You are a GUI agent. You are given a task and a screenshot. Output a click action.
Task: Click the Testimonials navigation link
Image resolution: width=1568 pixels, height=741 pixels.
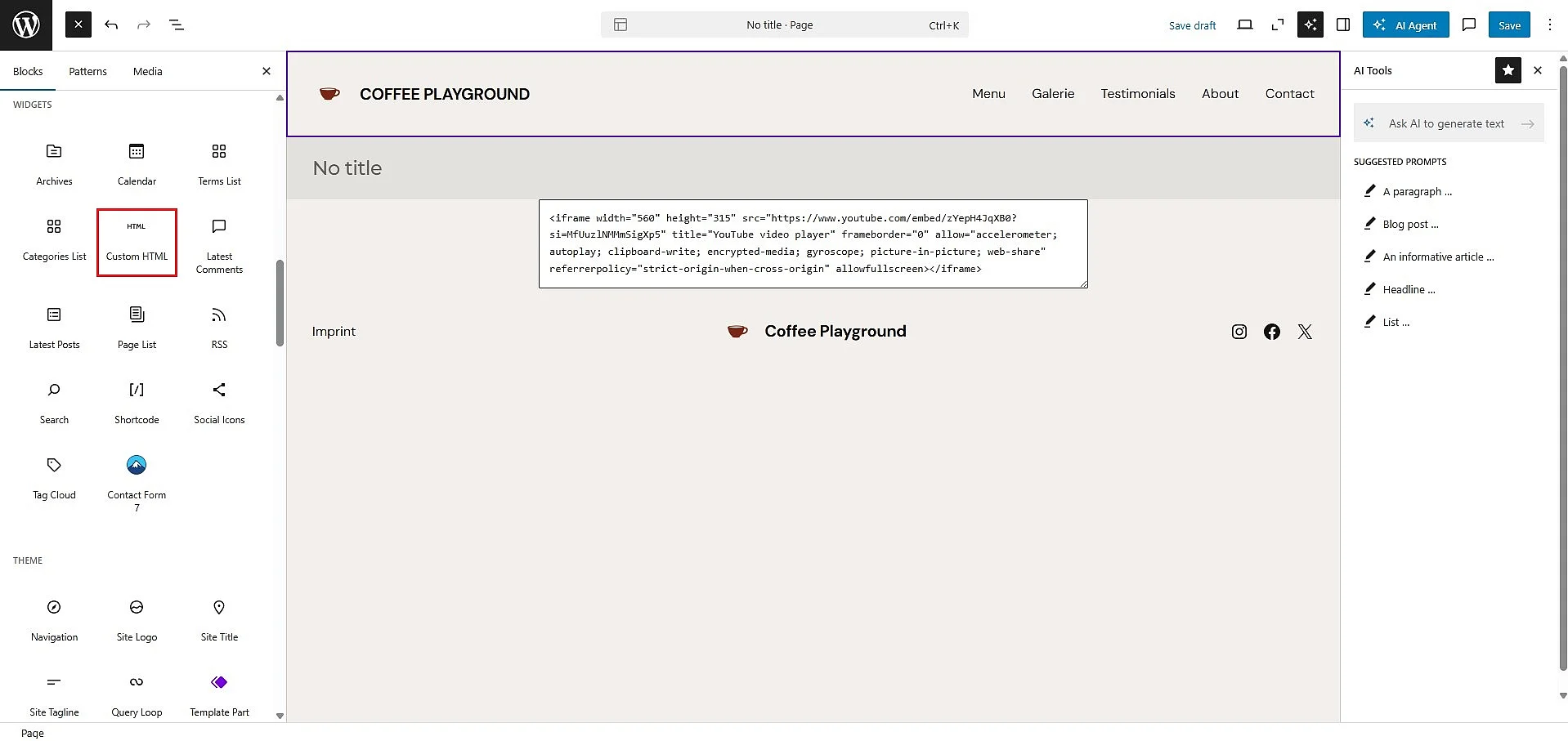tap(1137, 94)
